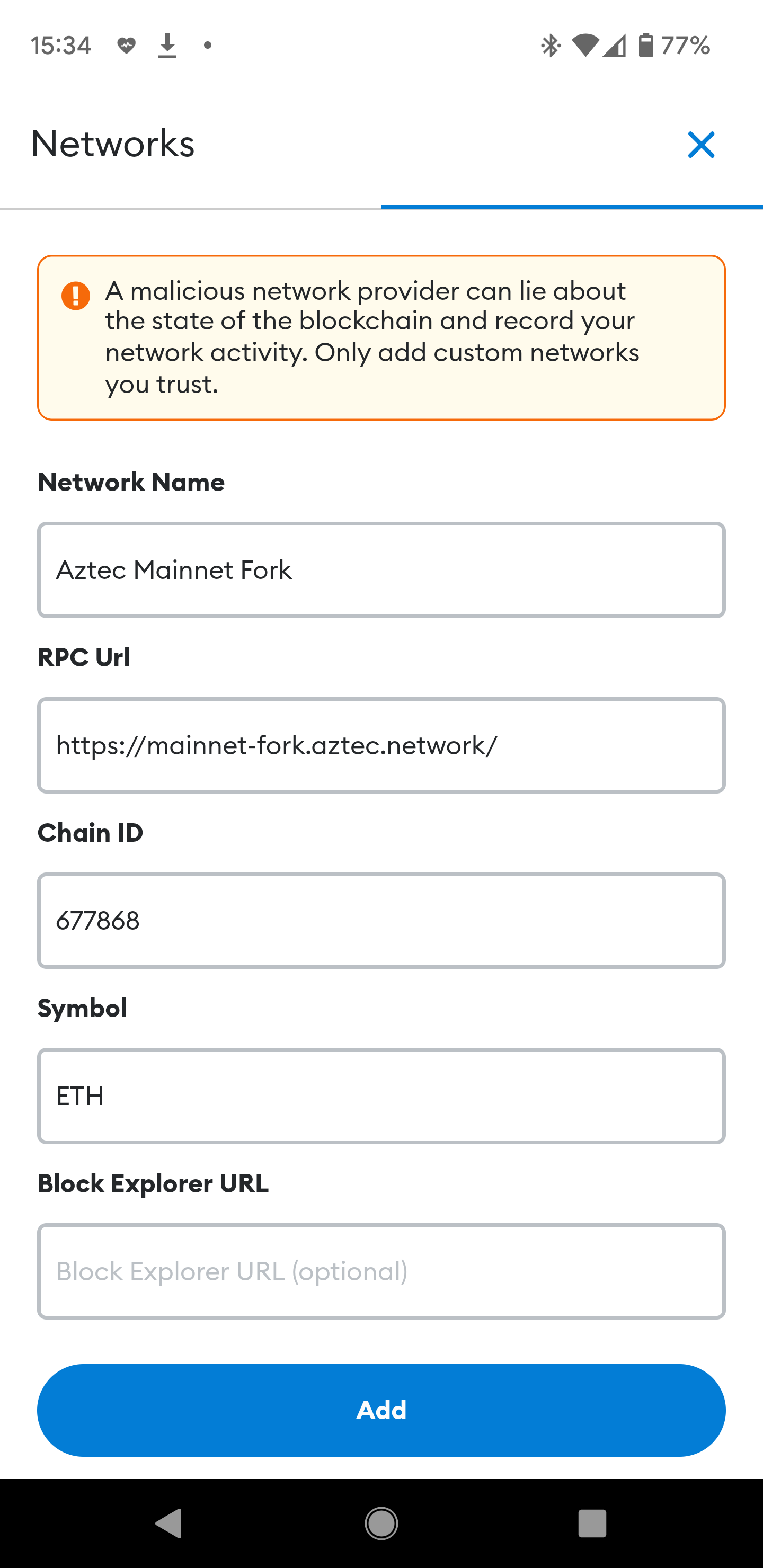Image resolution: width=763 pixels, height=1568 pixels.
Task: Tap the cellular signal strength icon
Action: coord(614,46)
